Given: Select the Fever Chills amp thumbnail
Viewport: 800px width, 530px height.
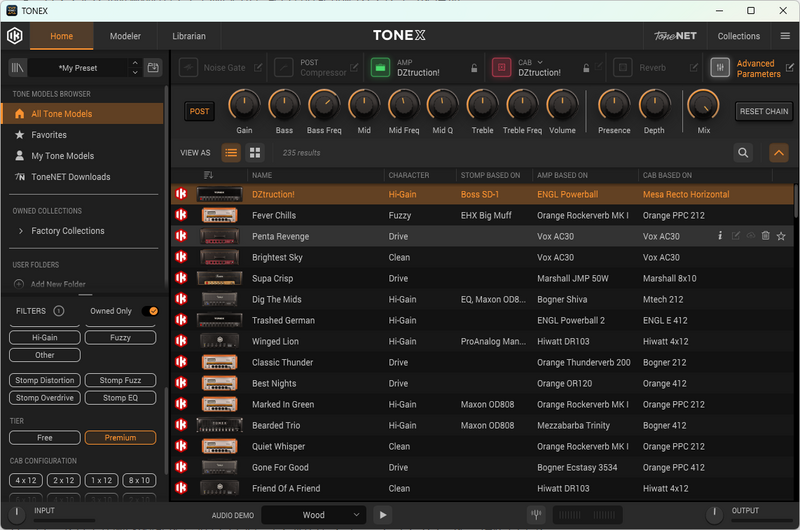Looking at the screenshot, I should (219, 215).
